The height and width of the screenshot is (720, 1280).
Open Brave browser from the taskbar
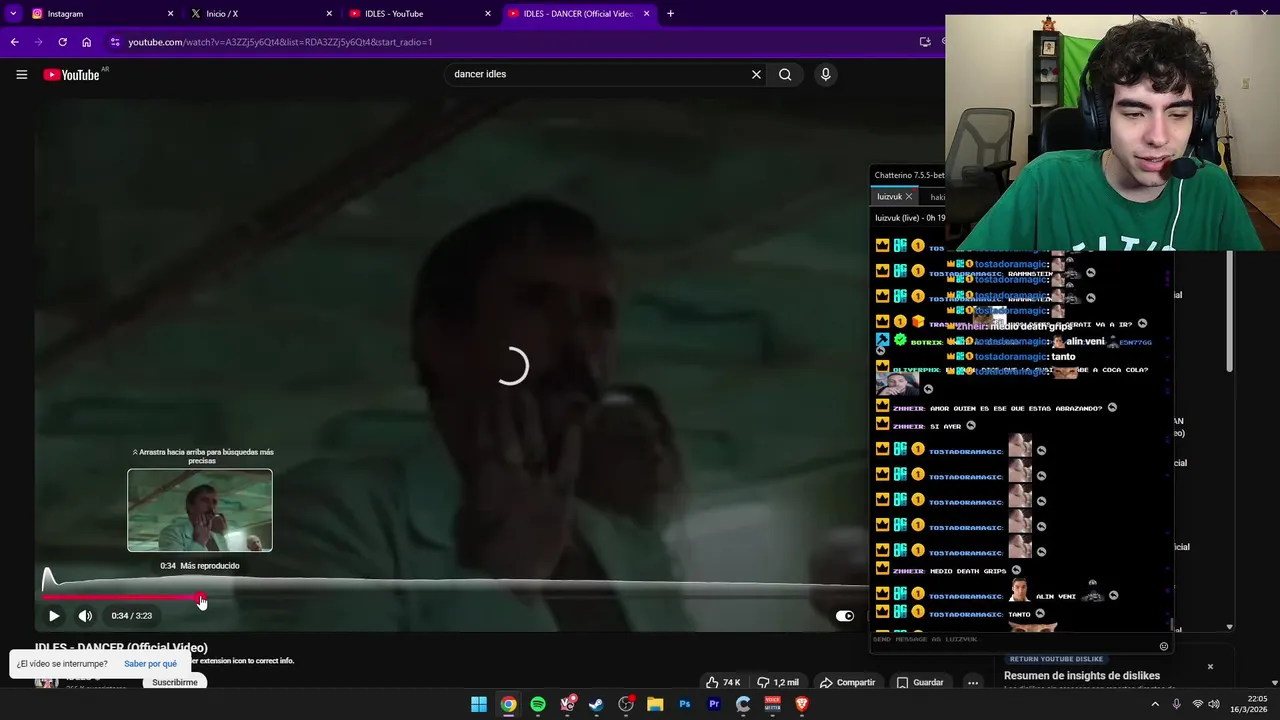tap(801, 704)
